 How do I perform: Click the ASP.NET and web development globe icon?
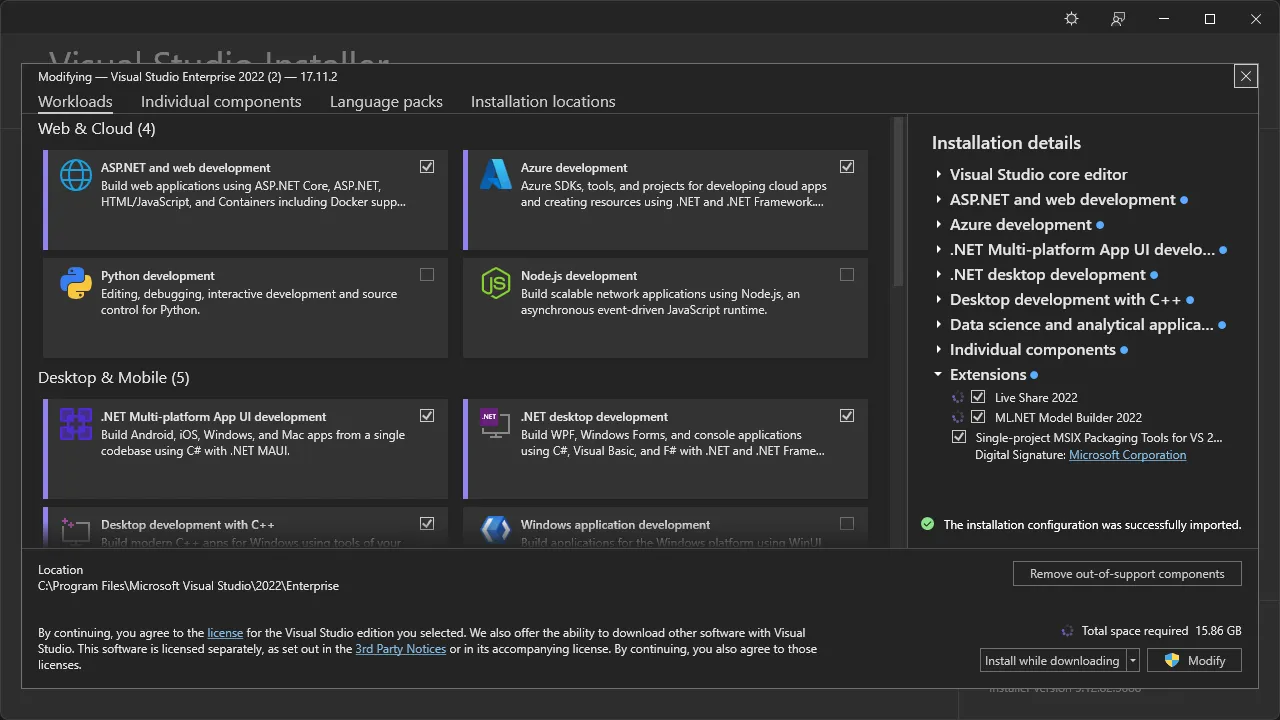(75, 174)
